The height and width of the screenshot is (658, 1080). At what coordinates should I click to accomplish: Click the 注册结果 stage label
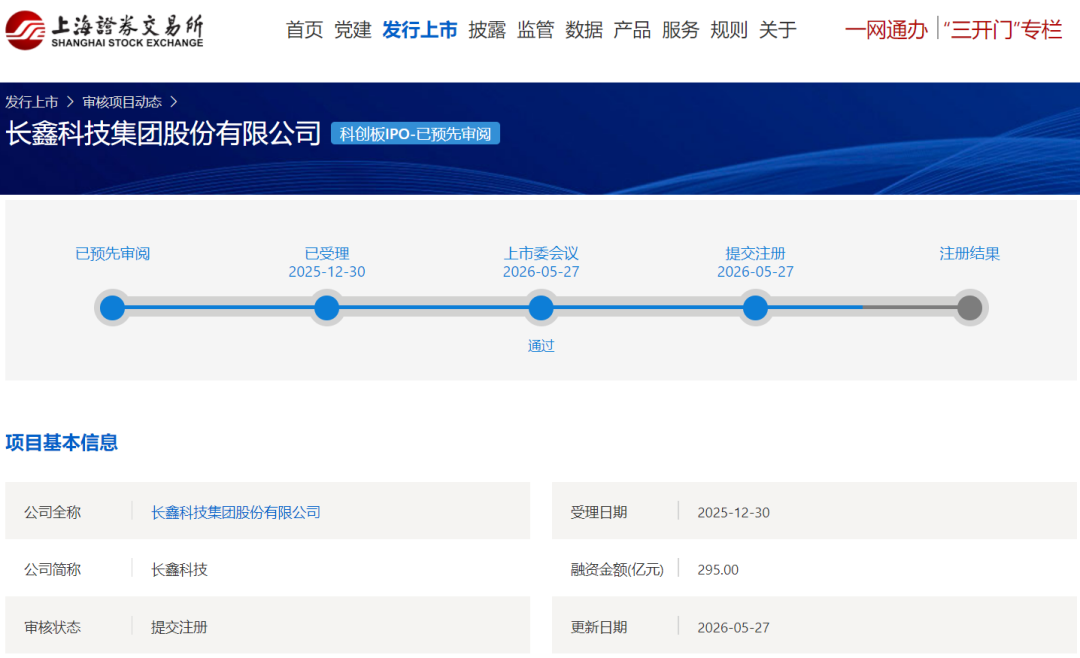coord(969,254)
